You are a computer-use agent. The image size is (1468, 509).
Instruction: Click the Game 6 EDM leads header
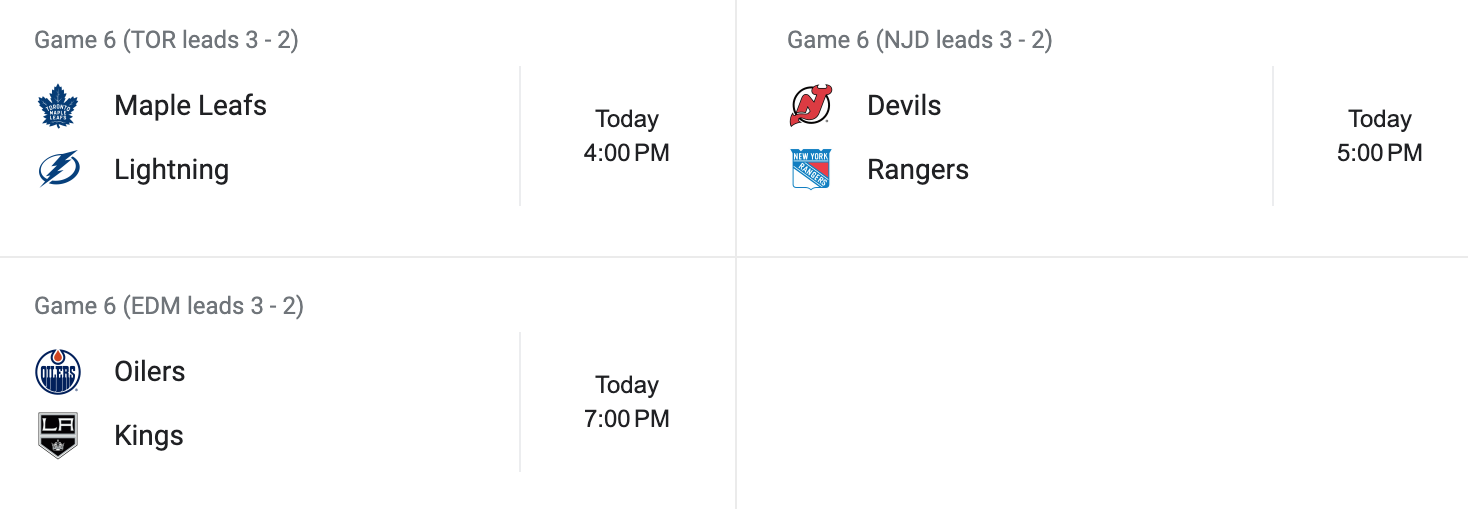pyautogui.click(x=168, y=305)
